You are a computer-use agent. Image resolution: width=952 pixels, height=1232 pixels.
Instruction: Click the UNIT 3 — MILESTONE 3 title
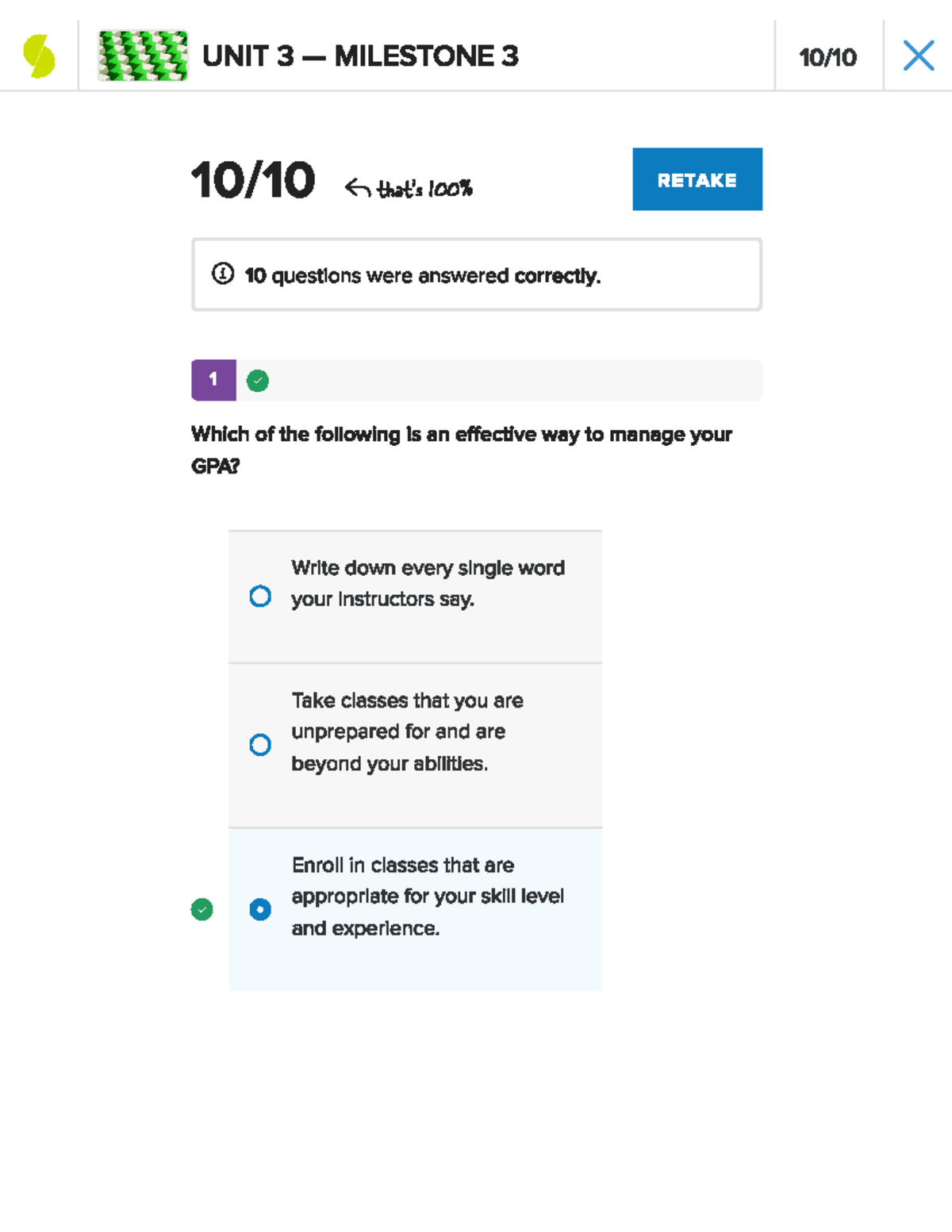pyautogui.click(x=360, y=56)
